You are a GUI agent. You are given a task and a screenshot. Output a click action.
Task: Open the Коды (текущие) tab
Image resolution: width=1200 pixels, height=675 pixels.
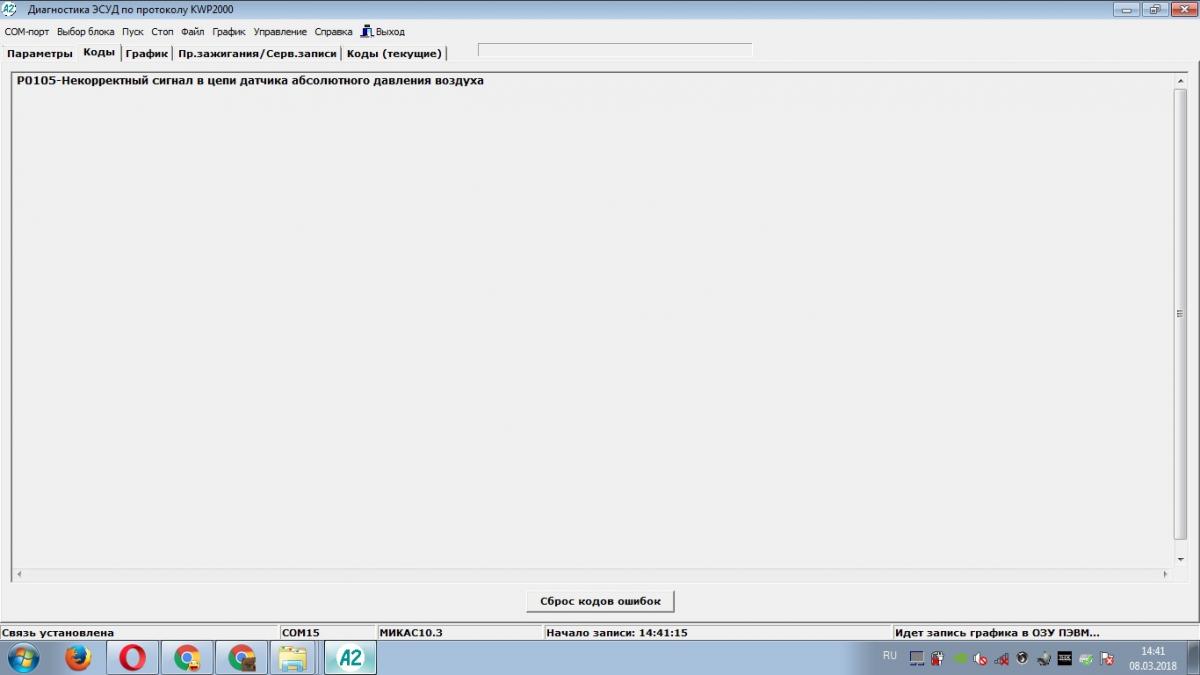[394, 54]
